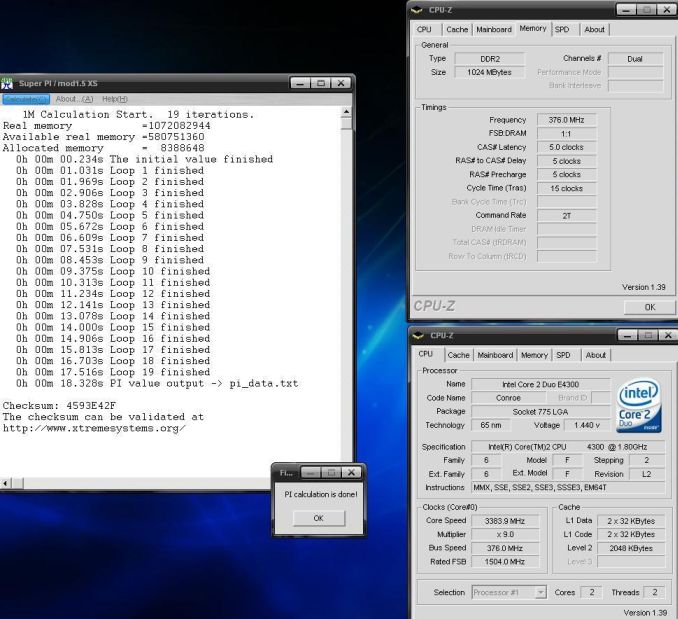Click the left arrow of Super PI's horizontal scrollbar
This screenshot has height=619, width=678.
[x=7, y=481]
